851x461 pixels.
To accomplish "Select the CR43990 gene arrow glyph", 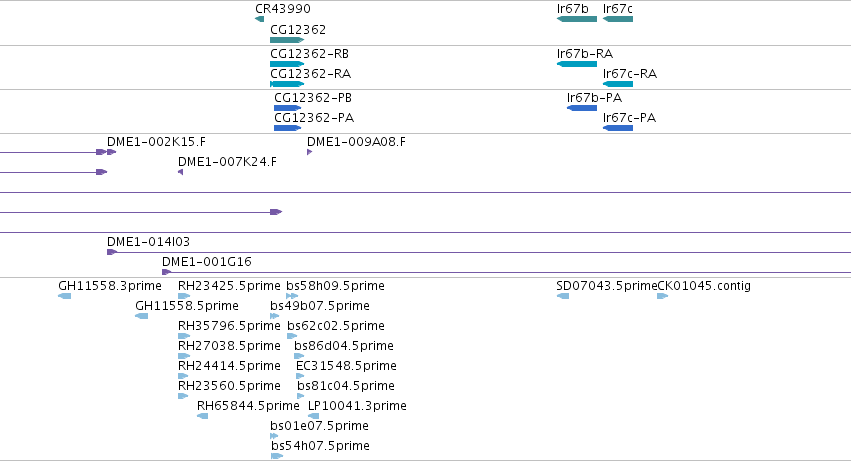I will pyautogui.click(x=259, y=19).
